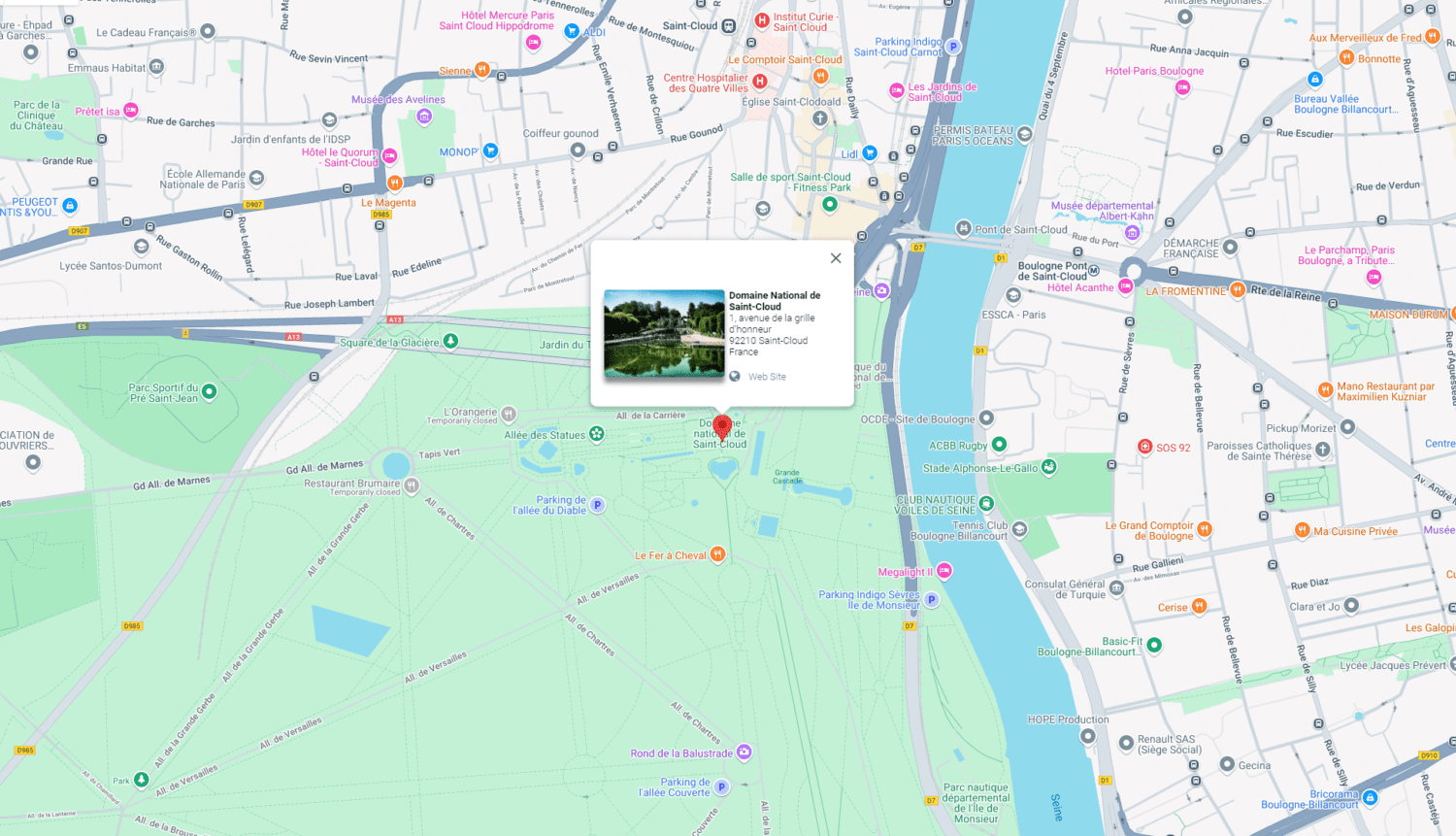This screenshot has height=836, width=1456.
Task: Select the Les Jardins de Saint-Cloud icon
Action: pos(897,90)
